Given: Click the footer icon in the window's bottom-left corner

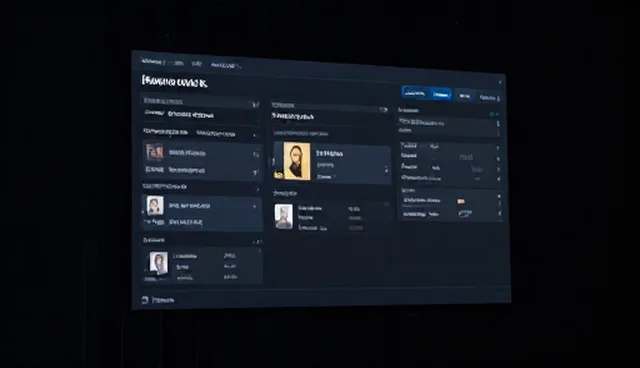Looking at the screenshot, I should (x=144, y=300).
